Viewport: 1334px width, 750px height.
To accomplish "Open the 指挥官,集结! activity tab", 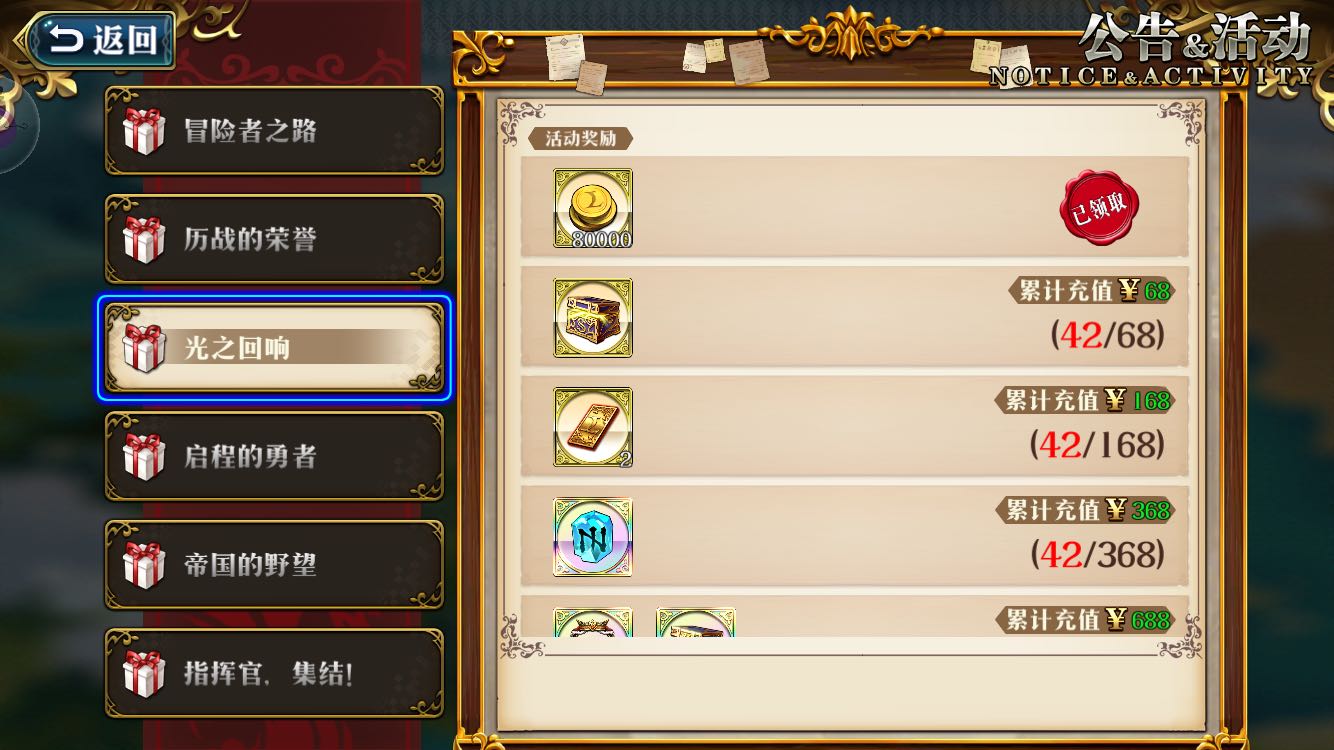I will click(x=274, y=673).
